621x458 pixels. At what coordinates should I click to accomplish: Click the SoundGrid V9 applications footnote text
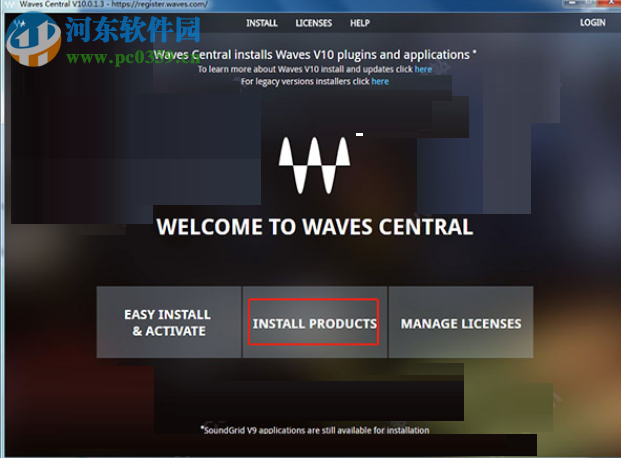coord(315,430)
